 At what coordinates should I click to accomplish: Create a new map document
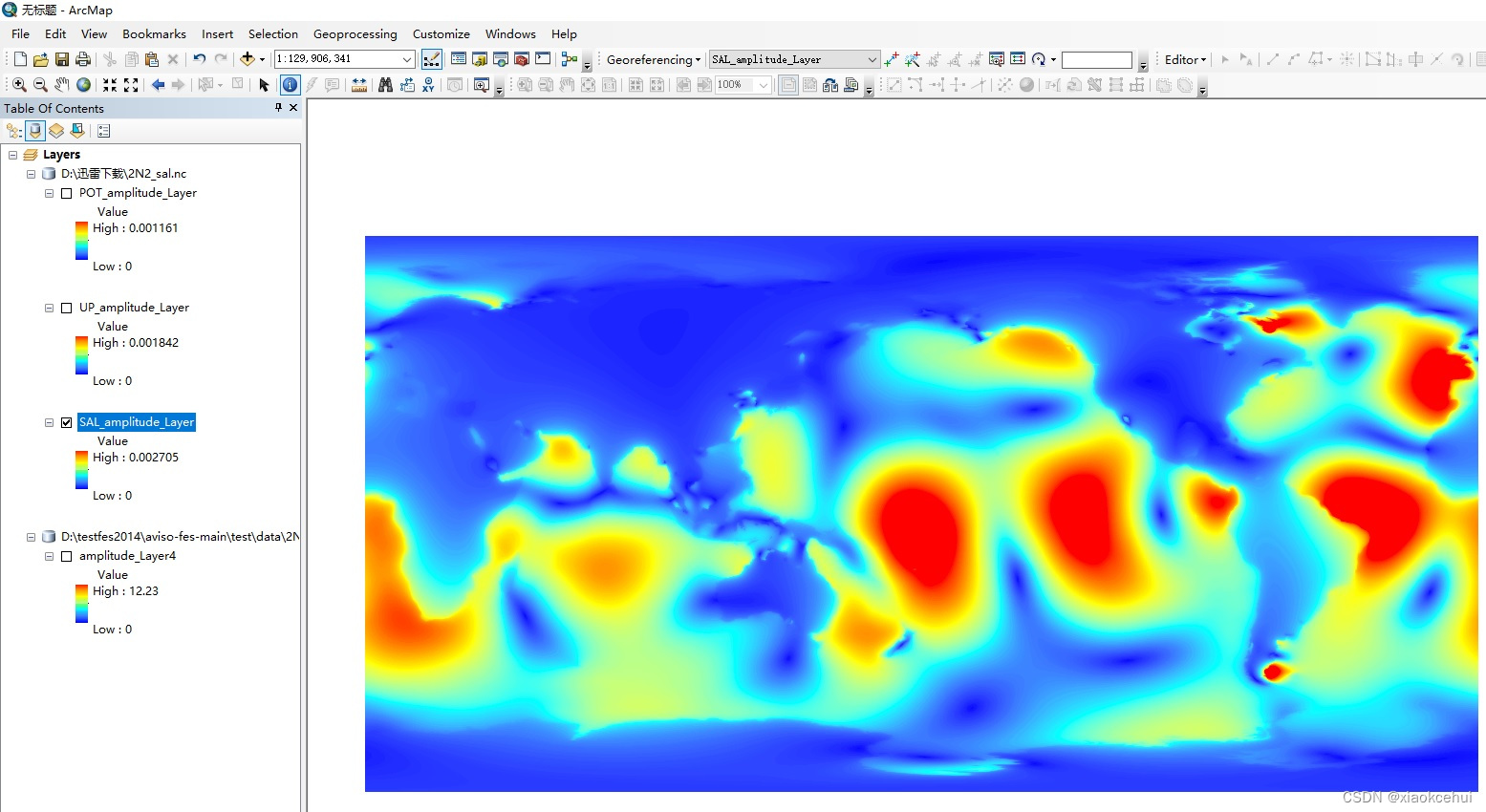pyautogui.click(x=19, y=59)
